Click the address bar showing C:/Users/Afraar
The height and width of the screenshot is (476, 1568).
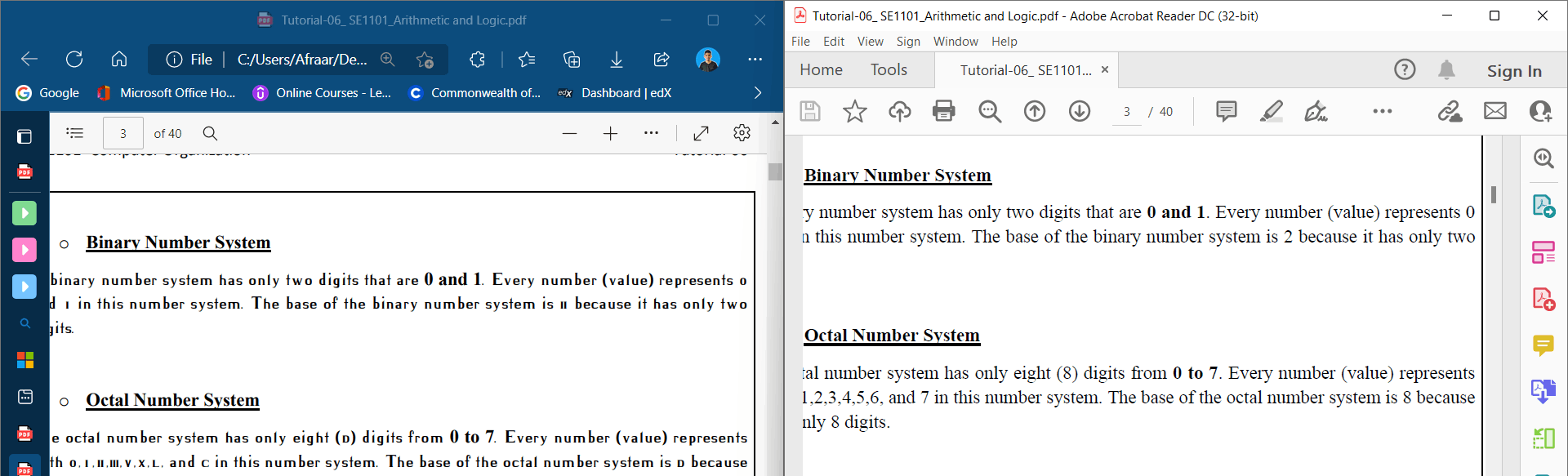tap(302, 60)
